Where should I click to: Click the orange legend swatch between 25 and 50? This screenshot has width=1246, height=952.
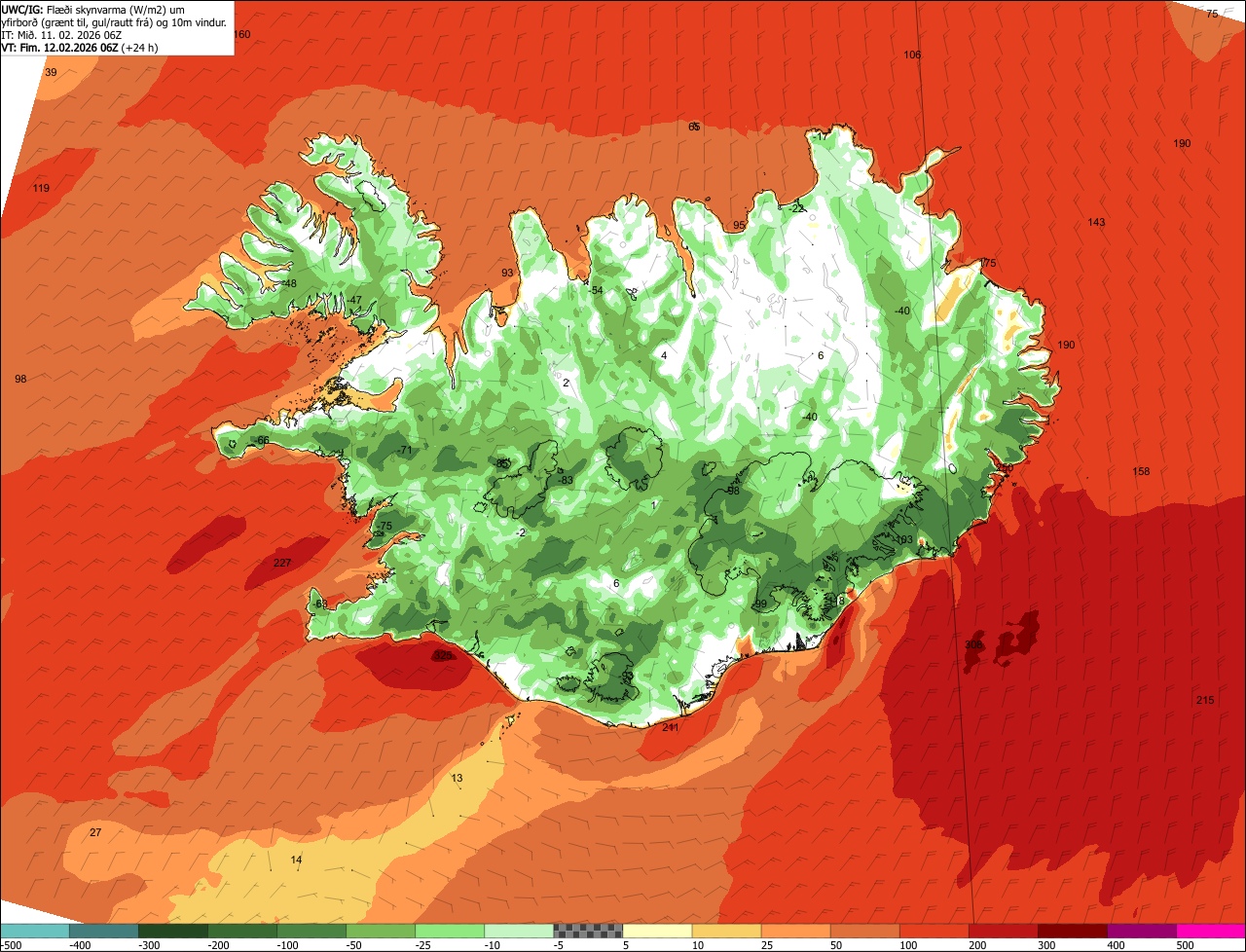[795, 931]
